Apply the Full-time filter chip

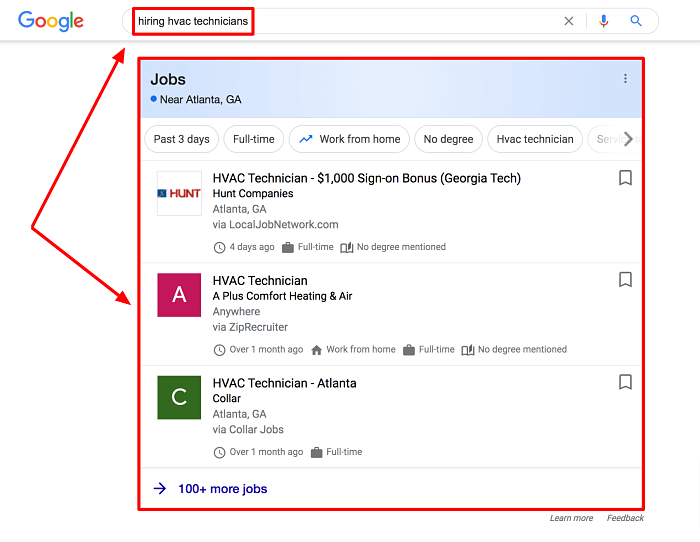click(254, 139)
